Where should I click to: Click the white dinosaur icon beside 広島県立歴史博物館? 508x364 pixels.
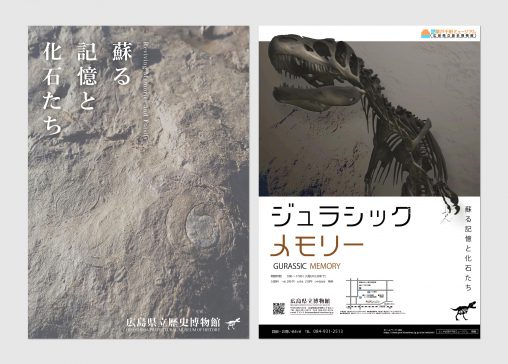[x=233, y=323]
